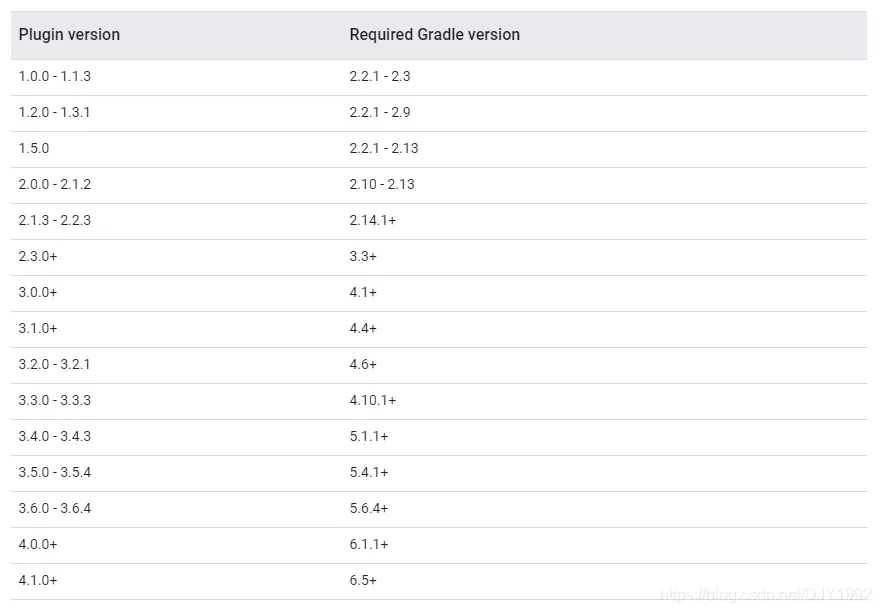Click the Gradle version 4.1+ cell
Viewport: 881px width, 613px height.
click(363, 293)
